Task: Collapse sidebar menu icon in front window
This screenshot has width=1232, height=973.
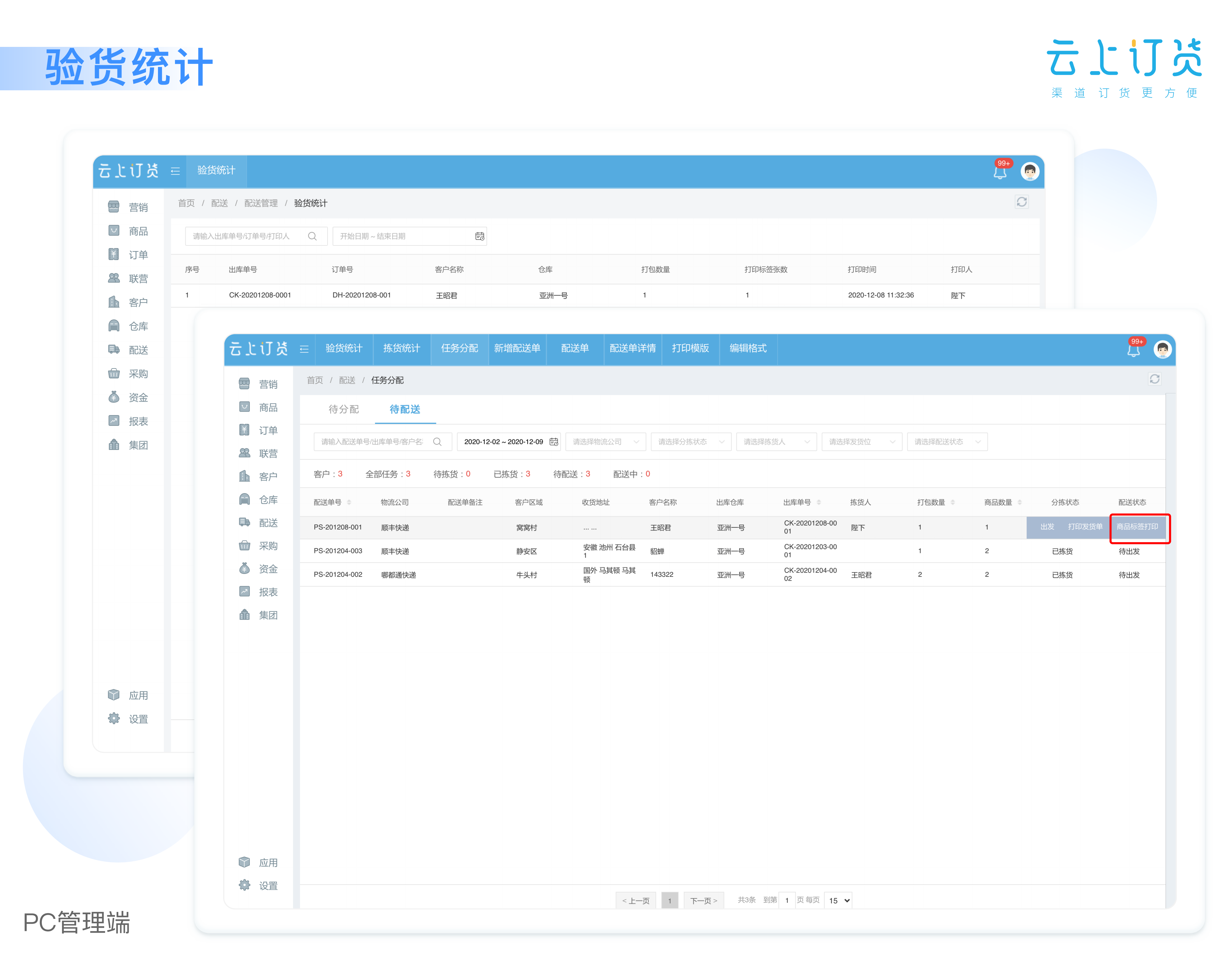Action: point(304,349)
